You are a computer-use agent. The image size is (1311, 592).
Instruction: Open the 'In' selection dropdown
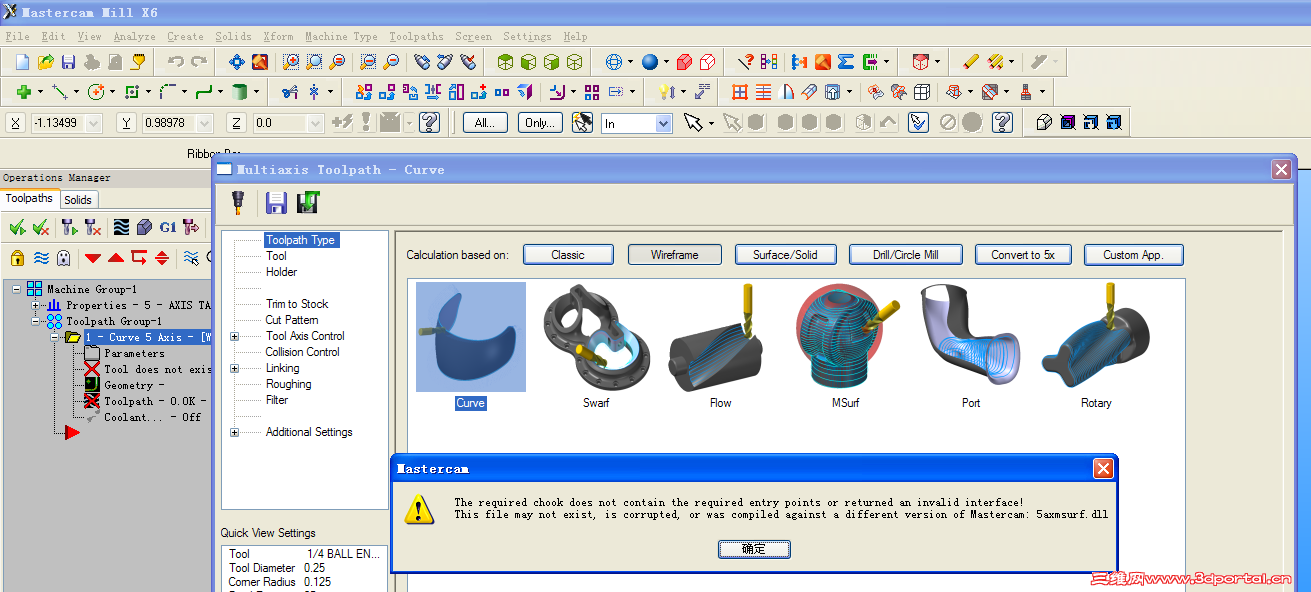[x=664, y=123]
